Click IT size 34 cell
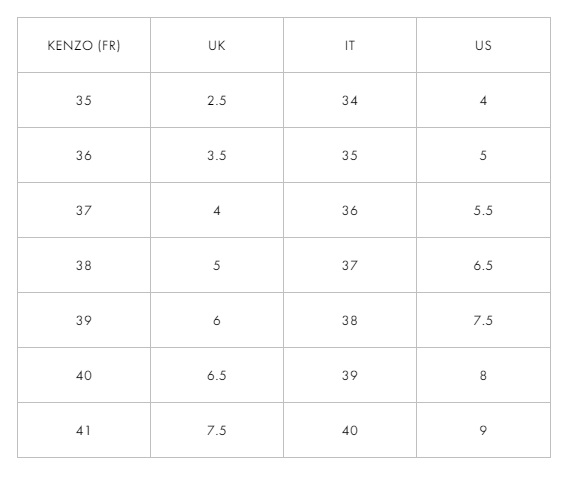The image size is (564, 480). [x=350, y=100]
